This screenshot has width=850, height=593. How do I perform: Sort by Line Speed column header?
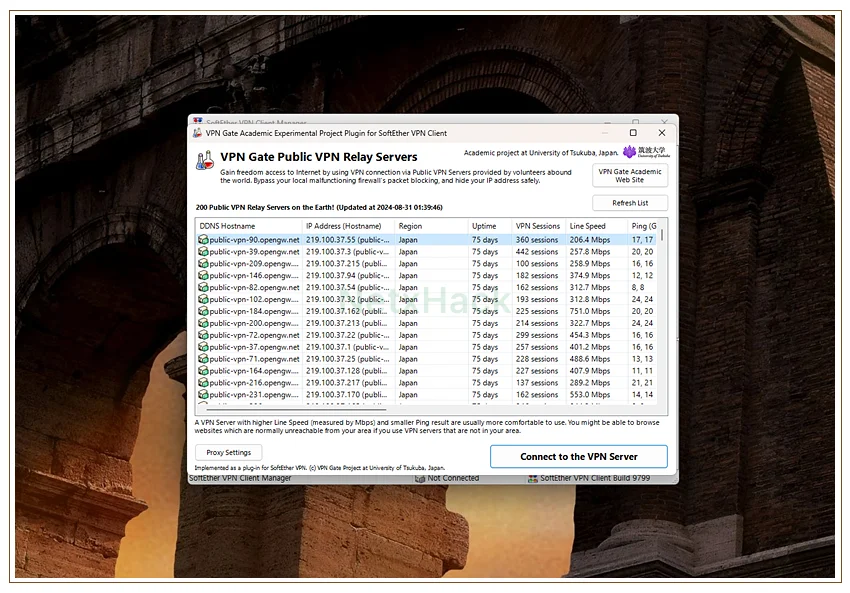596,226
